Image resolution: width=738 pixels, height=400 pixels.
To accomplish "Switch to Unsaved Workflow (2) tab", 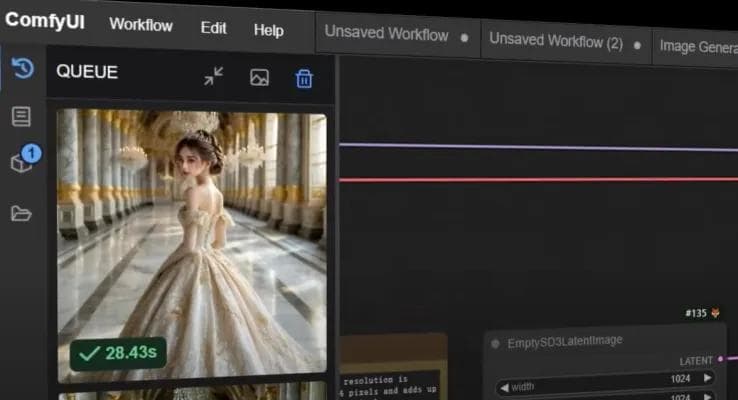I will 565,43.
